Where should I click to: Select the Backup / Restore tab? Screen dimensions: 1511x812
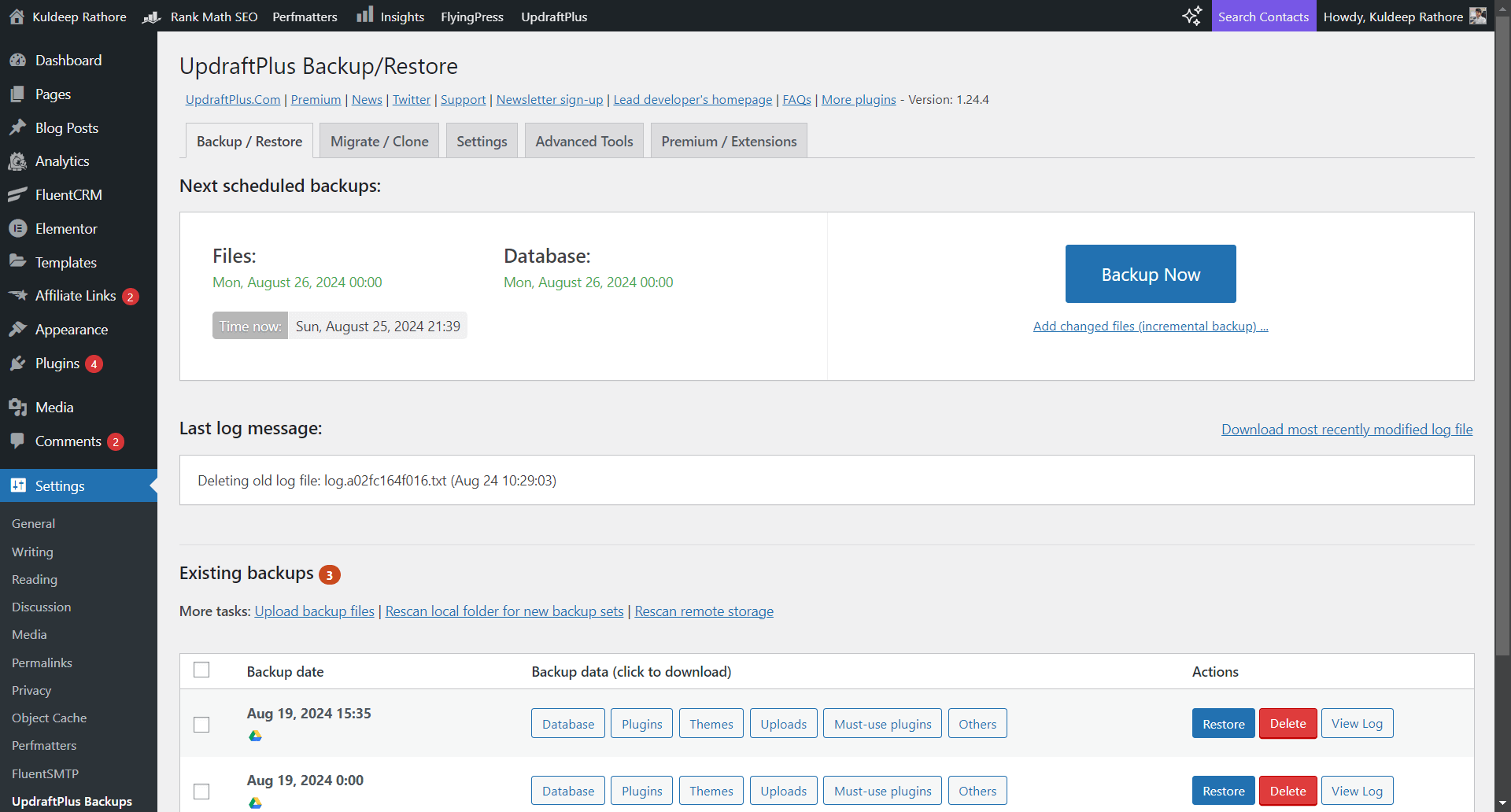(249, 141)
